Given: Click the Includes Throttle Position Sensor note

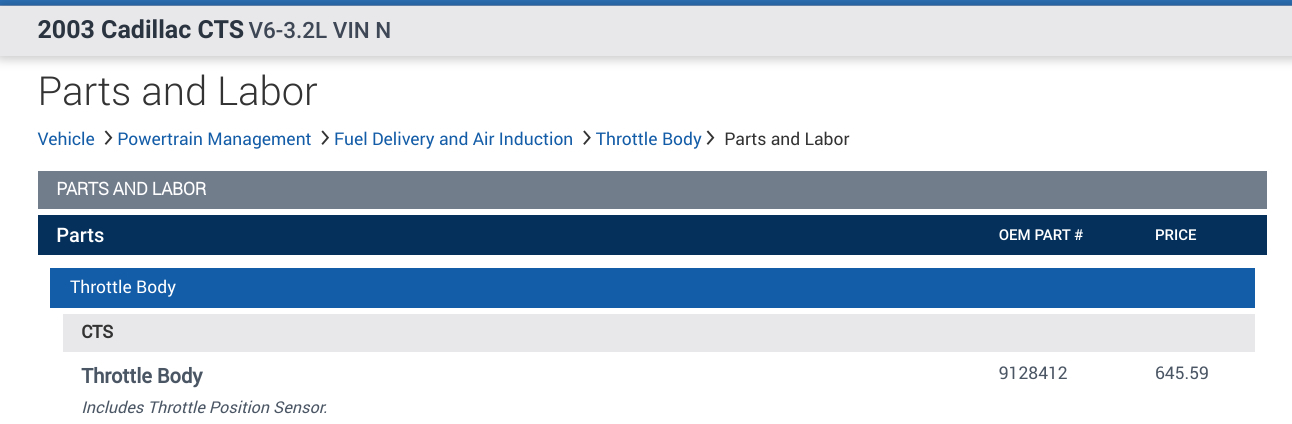Looking at the screenshot, I should (x=204, y=407).
